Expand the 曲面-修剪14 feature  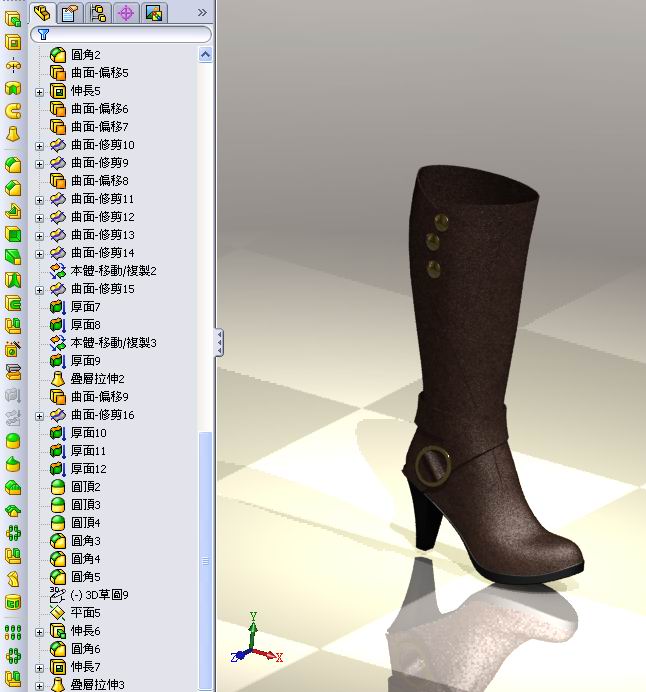(x=39, y=254)
